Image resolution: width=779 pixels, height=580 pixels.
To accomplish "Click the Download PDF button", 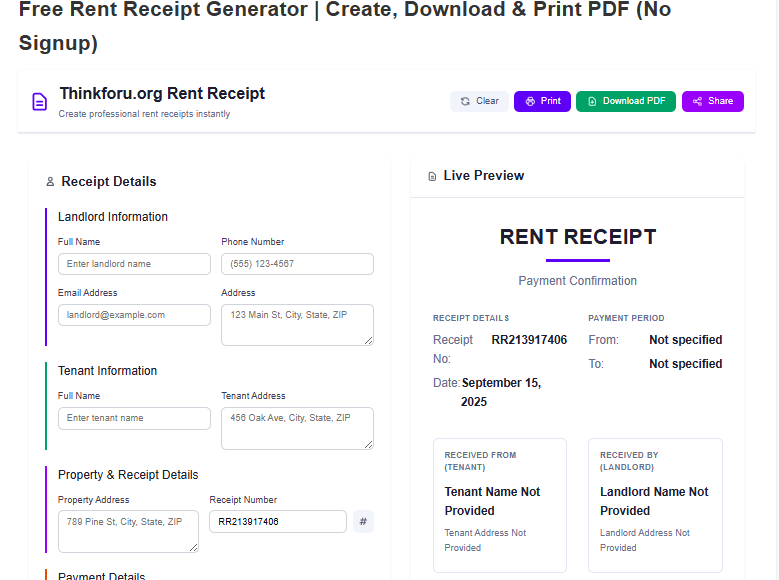I will [626, 101].
